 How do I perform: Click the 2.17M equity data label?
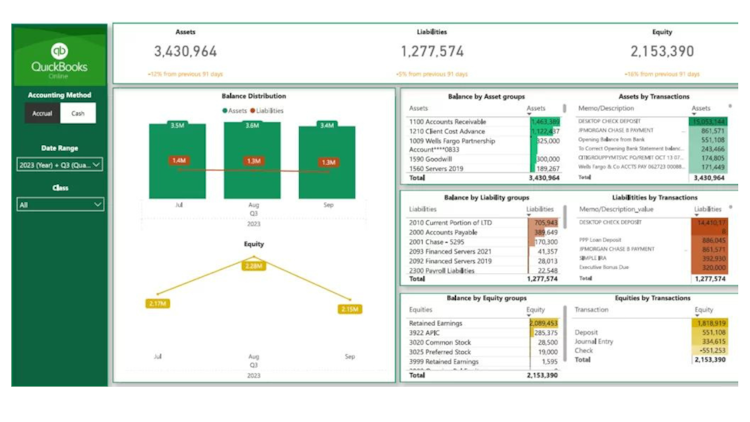coord(157,304)
